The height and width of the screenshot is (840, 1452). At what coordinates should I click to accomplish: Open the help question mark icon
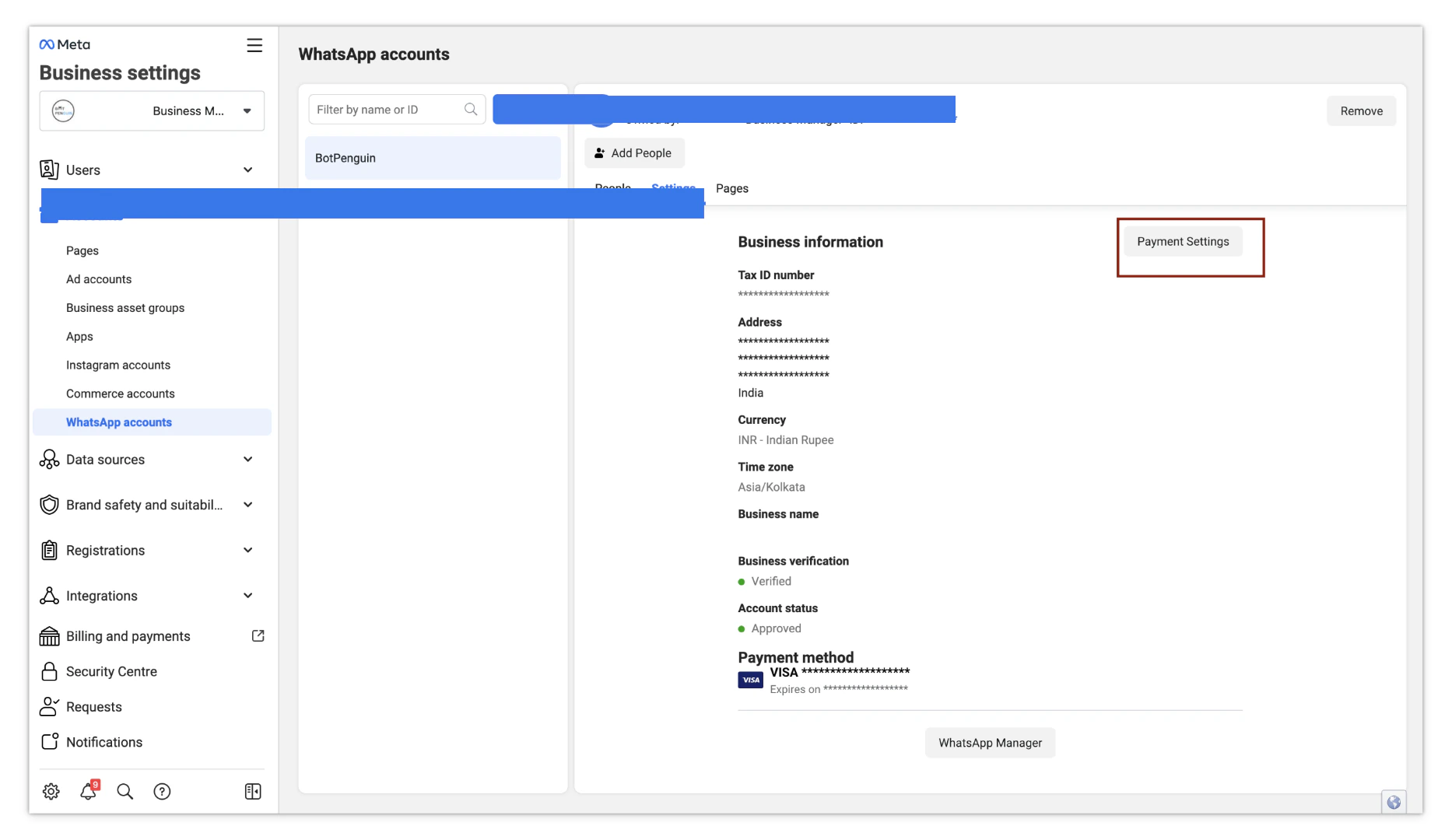pos(162,791)
